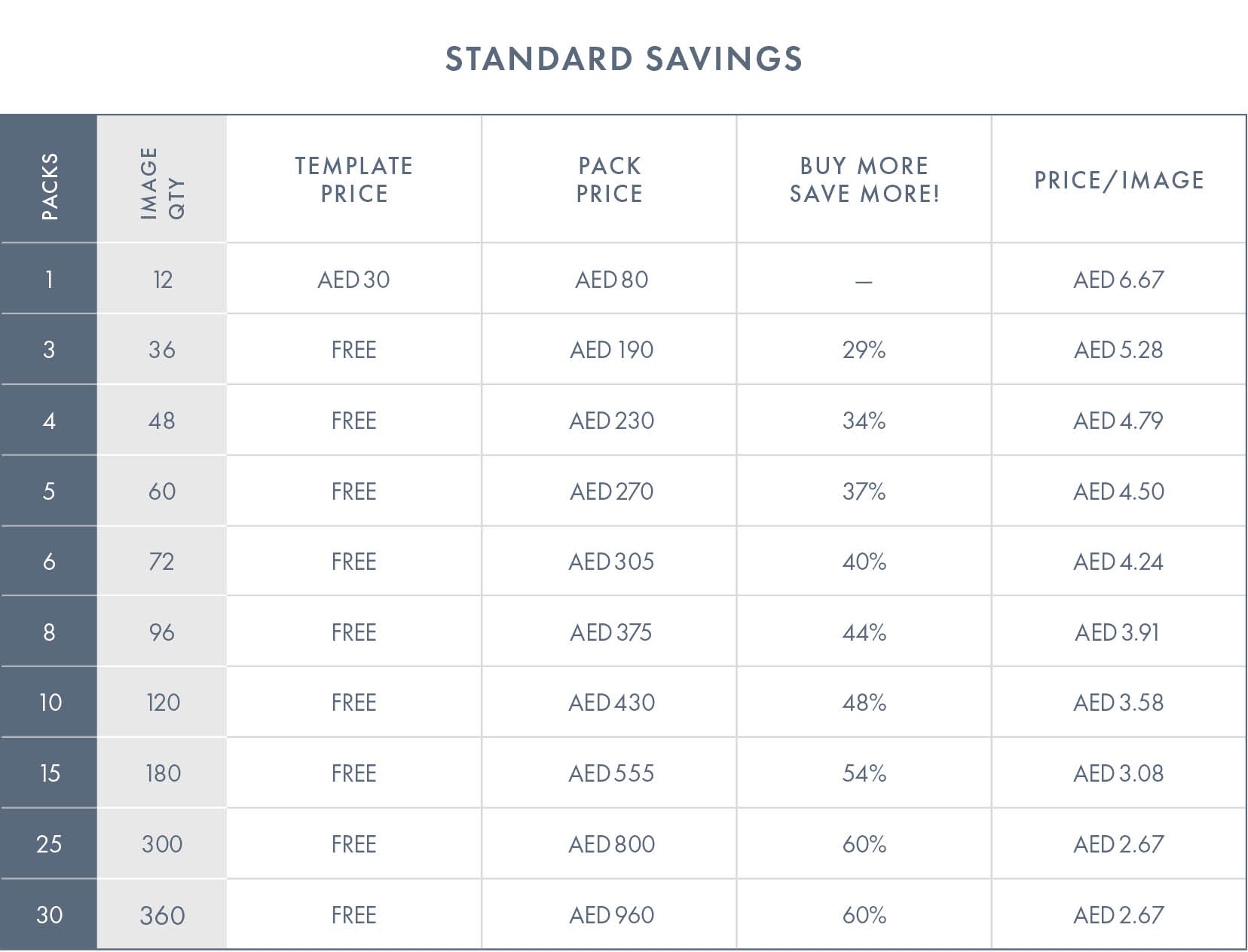Select the 15 packs row label

click(x=50, y=773)
